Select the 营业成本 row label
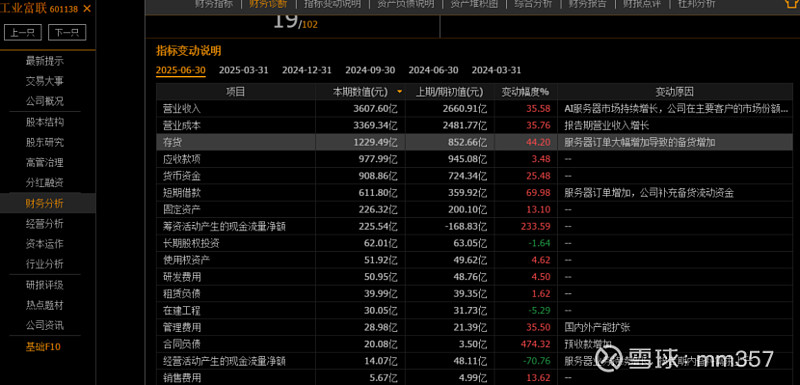This screenshot has height=385, width=800. click(x=182, y=125)
